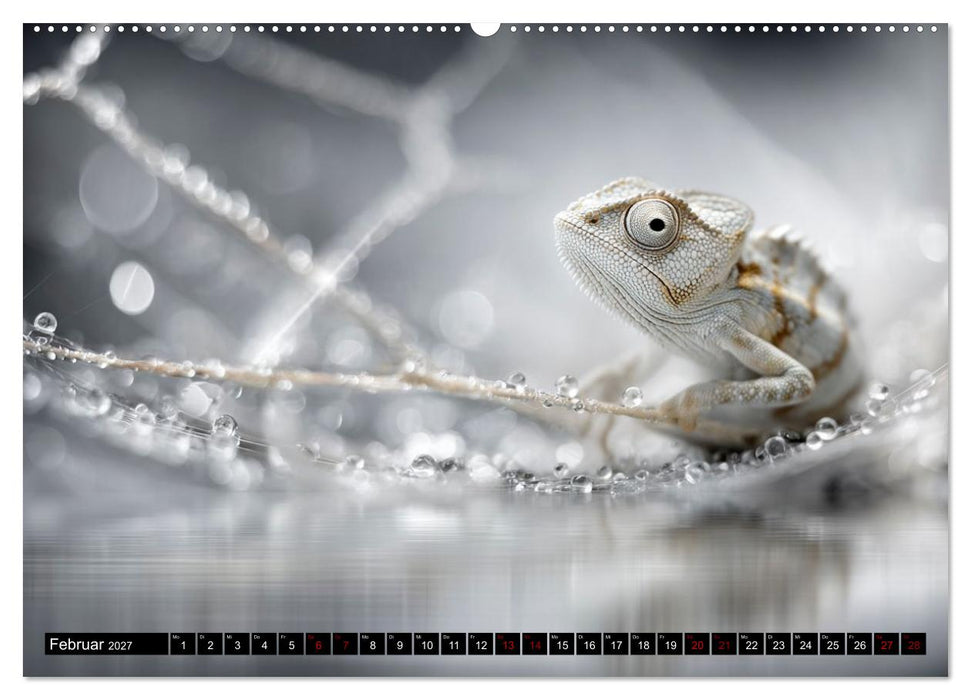The width and height of the screenshot is (971, 700).
Task: Choose date 8 in the calendar strip
Action: tap(372, 644)
